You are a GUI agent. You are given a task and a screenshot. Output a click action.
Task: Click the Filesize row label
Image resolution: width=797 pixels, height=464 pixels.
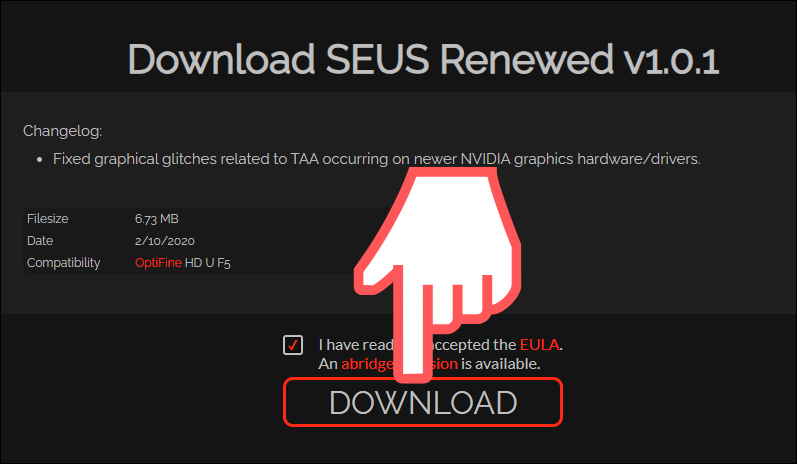click(x=48, y=219)
